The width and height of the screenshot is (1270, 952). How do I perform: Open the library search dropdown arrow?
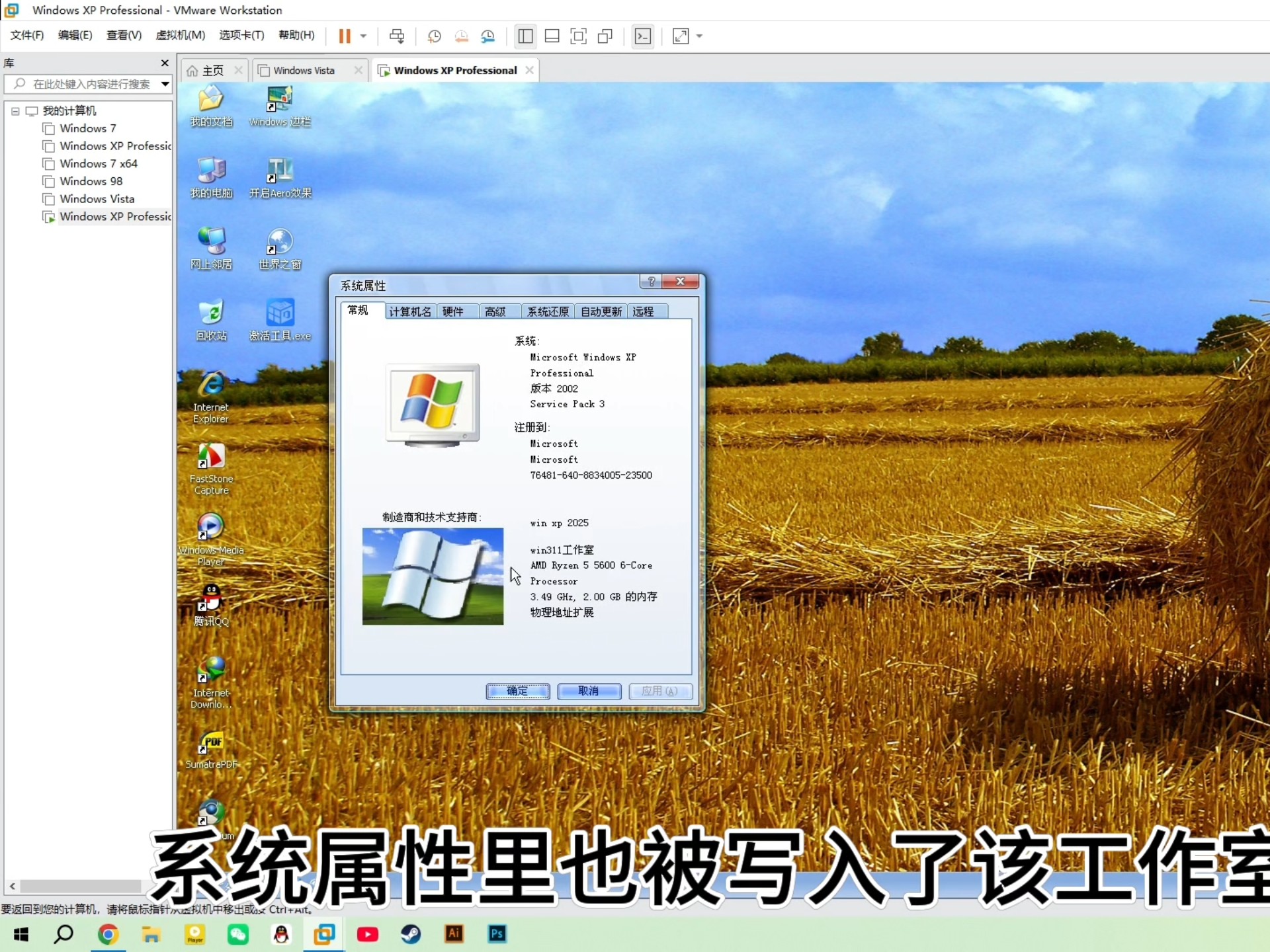[x=165, y=84]
